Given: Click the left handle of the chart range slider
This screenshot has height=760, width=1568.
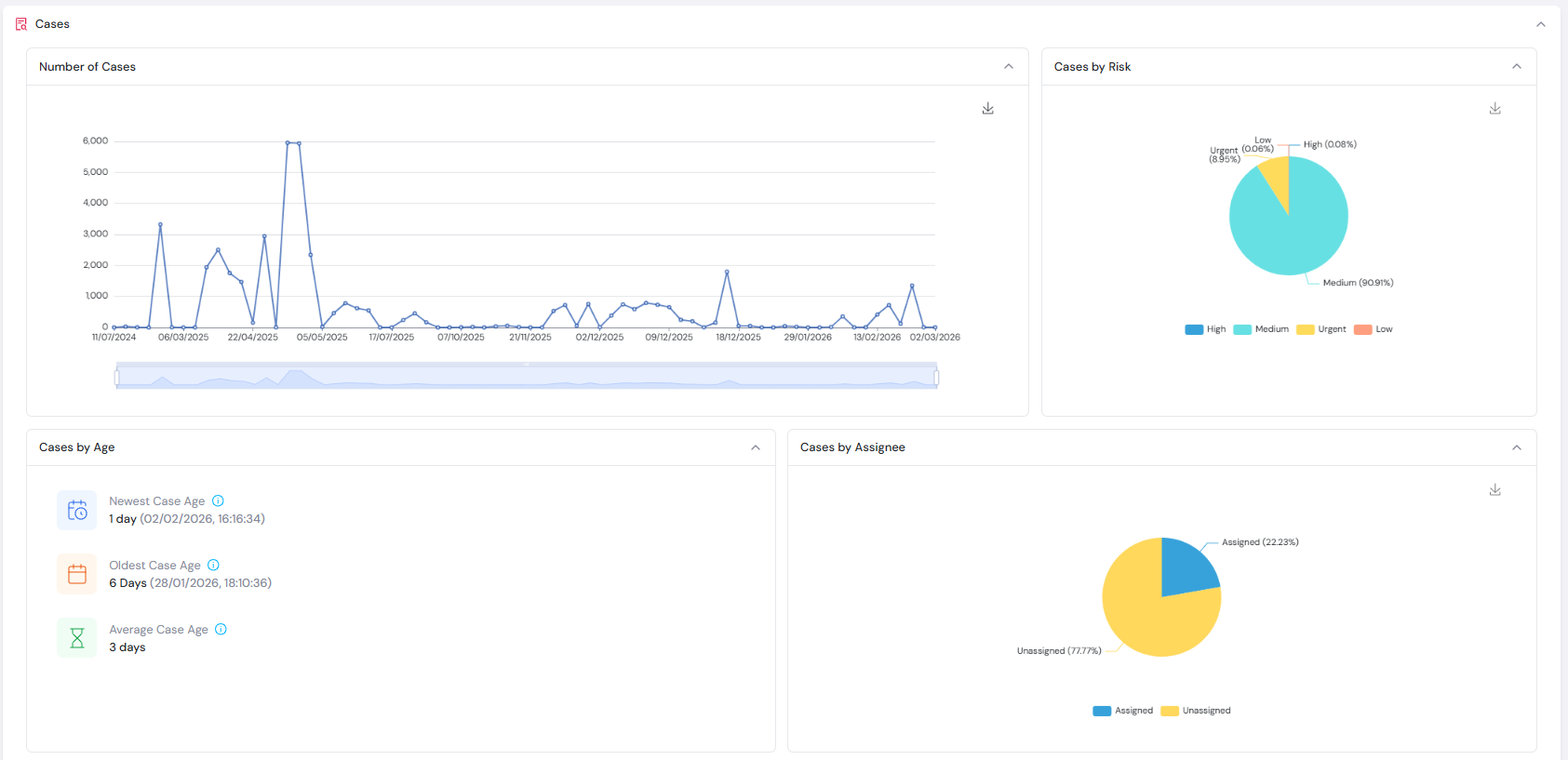Looking at the screenshot, I should click(x=117, y=377).
